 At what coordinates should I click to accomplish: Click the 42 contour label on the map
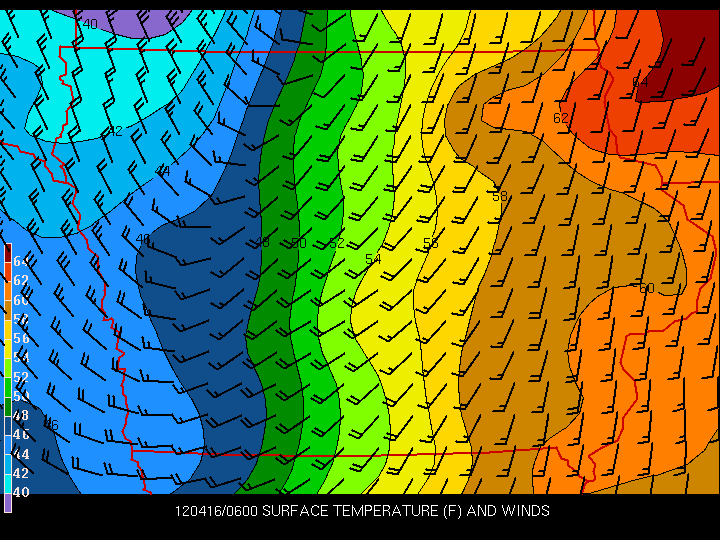pos(115,131)
